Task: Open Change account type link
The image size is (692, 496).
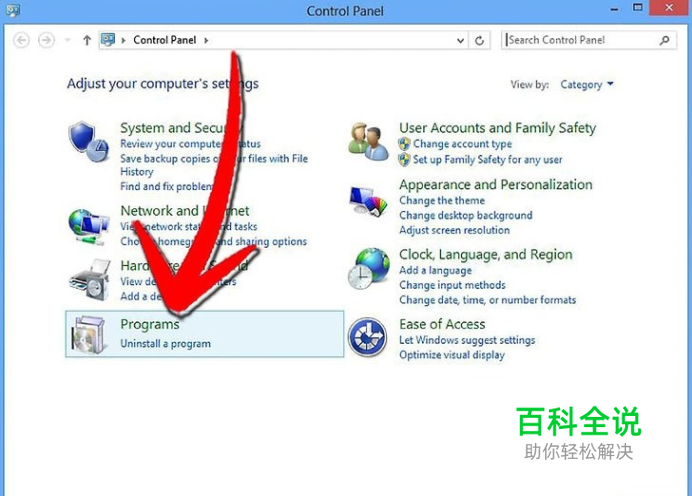Action: point(463,144)
